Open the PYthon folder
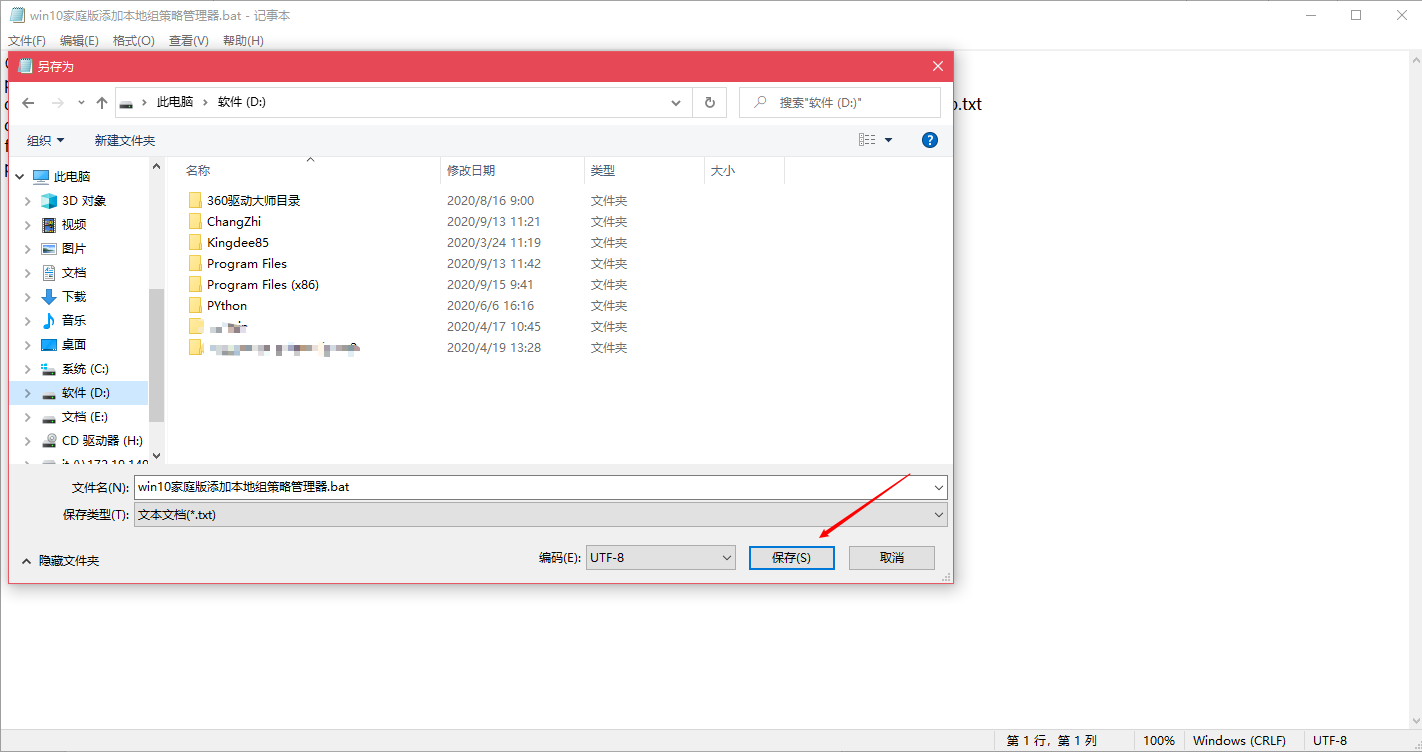1422x752 pixels. tap(225, 305)
